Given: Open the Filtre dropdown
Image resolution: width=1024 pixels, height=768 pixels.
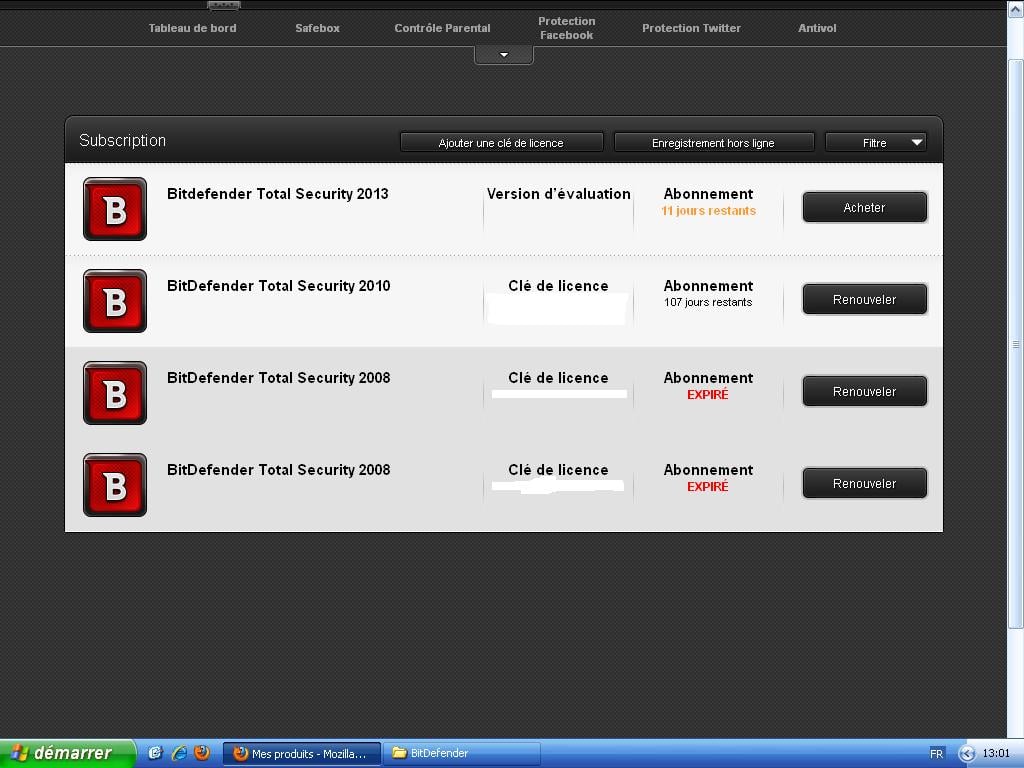Looking at the screenshot, I should (x=876, y=142).
